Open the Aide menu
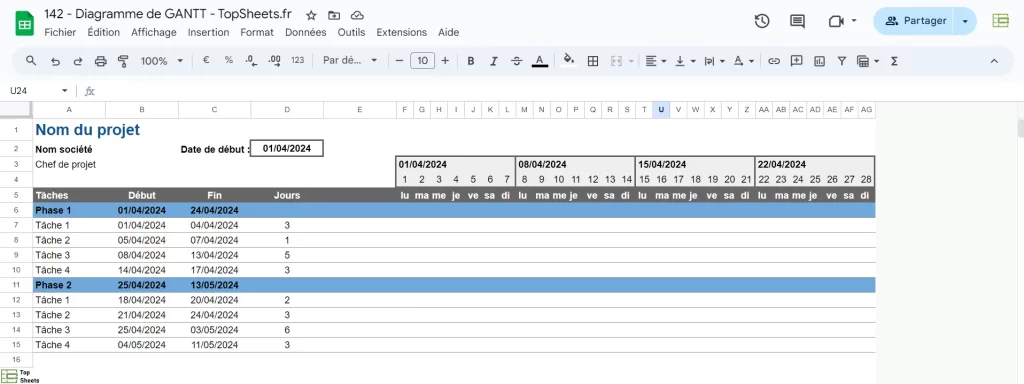The height and width of the screenshot is (384, 1024). click(449, 32)
